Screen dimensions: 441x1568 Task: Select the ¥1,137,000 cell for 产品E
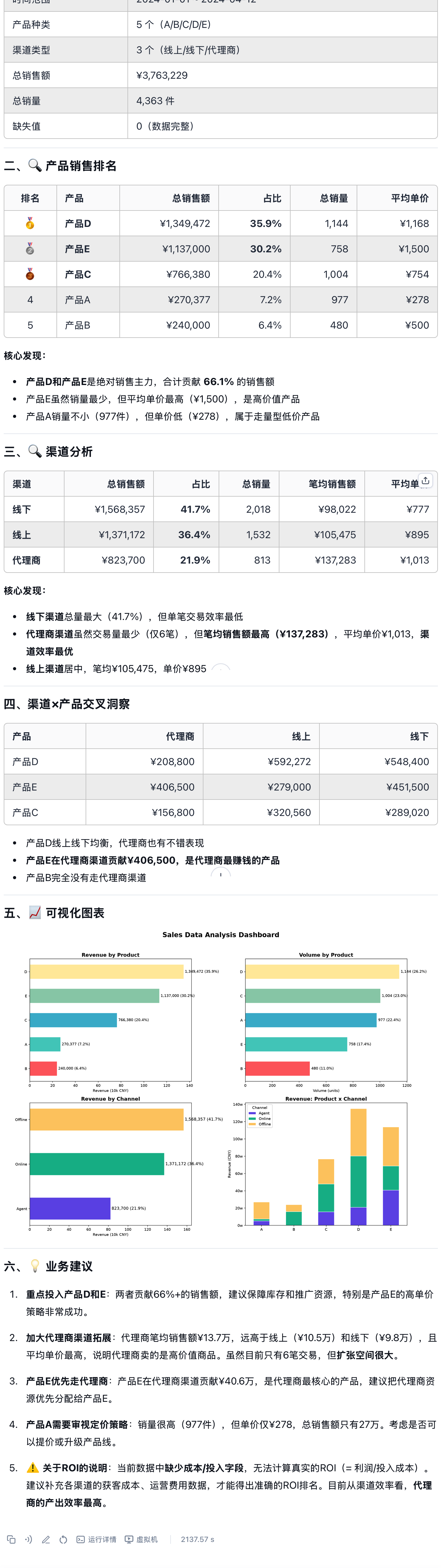pos(169,249)
